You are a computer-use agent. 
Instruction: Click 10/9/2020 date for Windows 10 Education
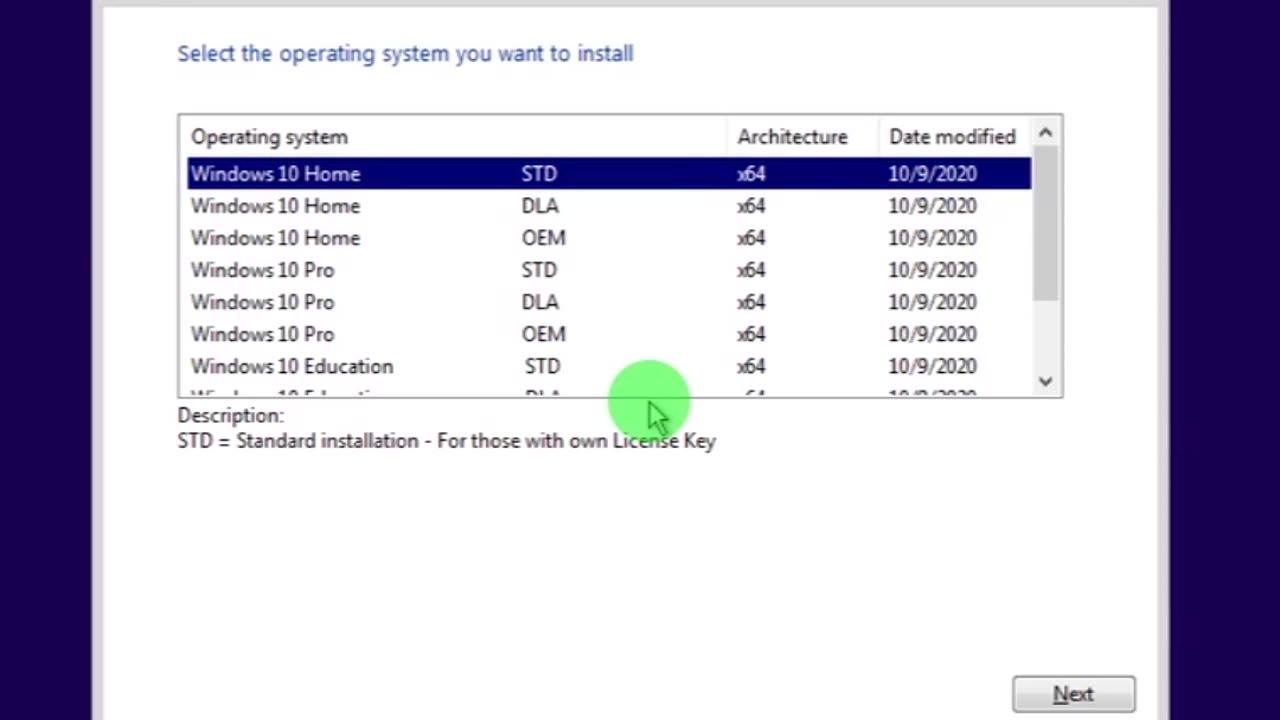pyautogui.click(x=932, y=366)
